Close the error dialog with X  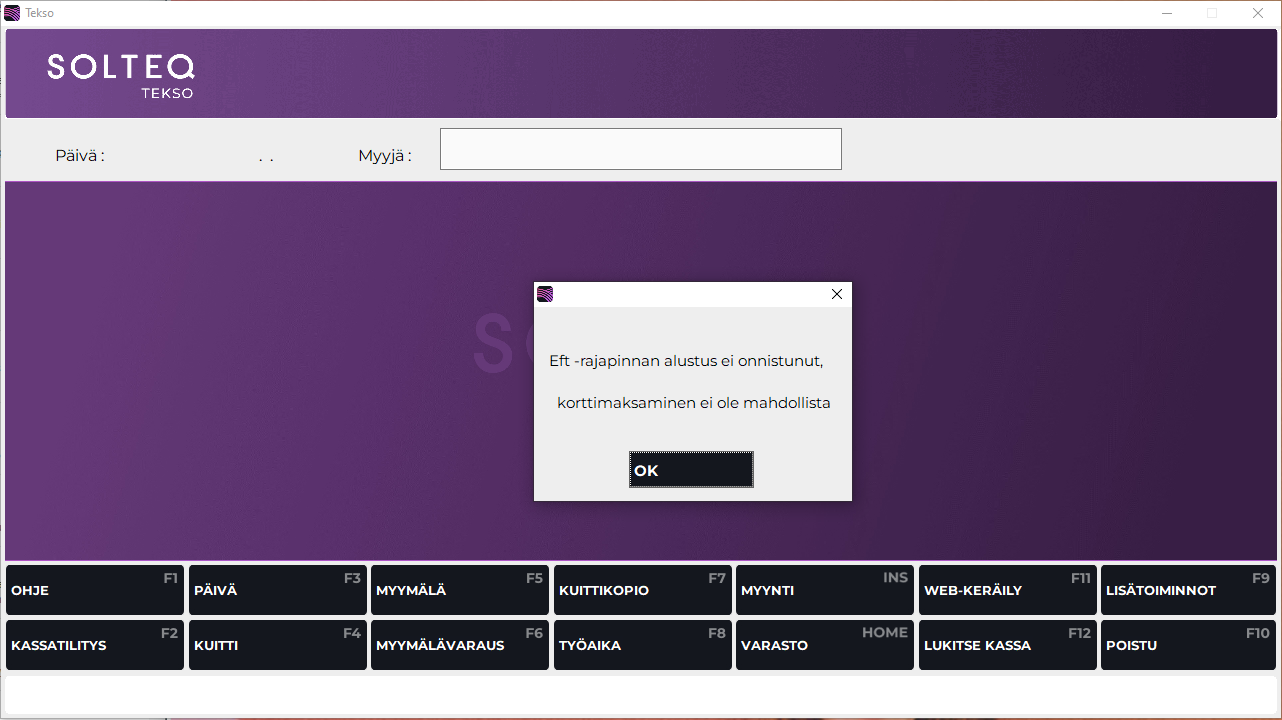click(837, 294)
